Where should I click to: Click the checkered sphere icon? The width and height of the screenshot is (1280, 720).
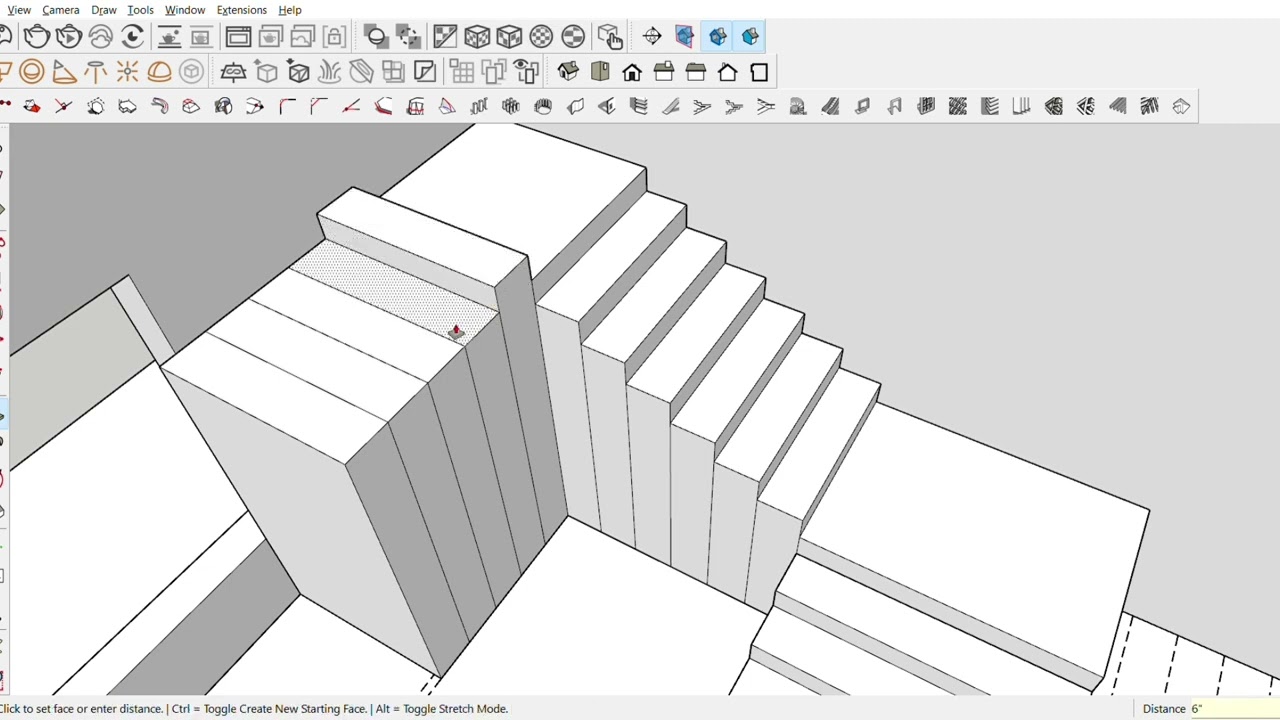541,37
